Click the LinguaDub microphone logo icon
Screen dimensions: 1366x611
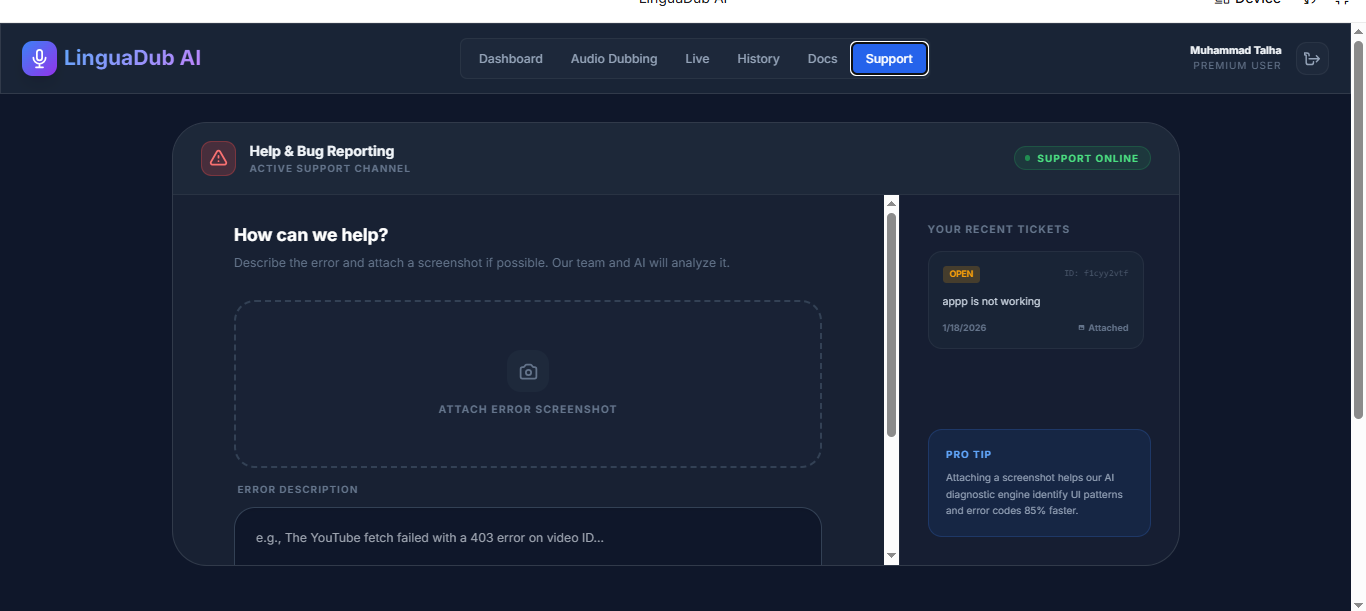click(x=39, y=58)
